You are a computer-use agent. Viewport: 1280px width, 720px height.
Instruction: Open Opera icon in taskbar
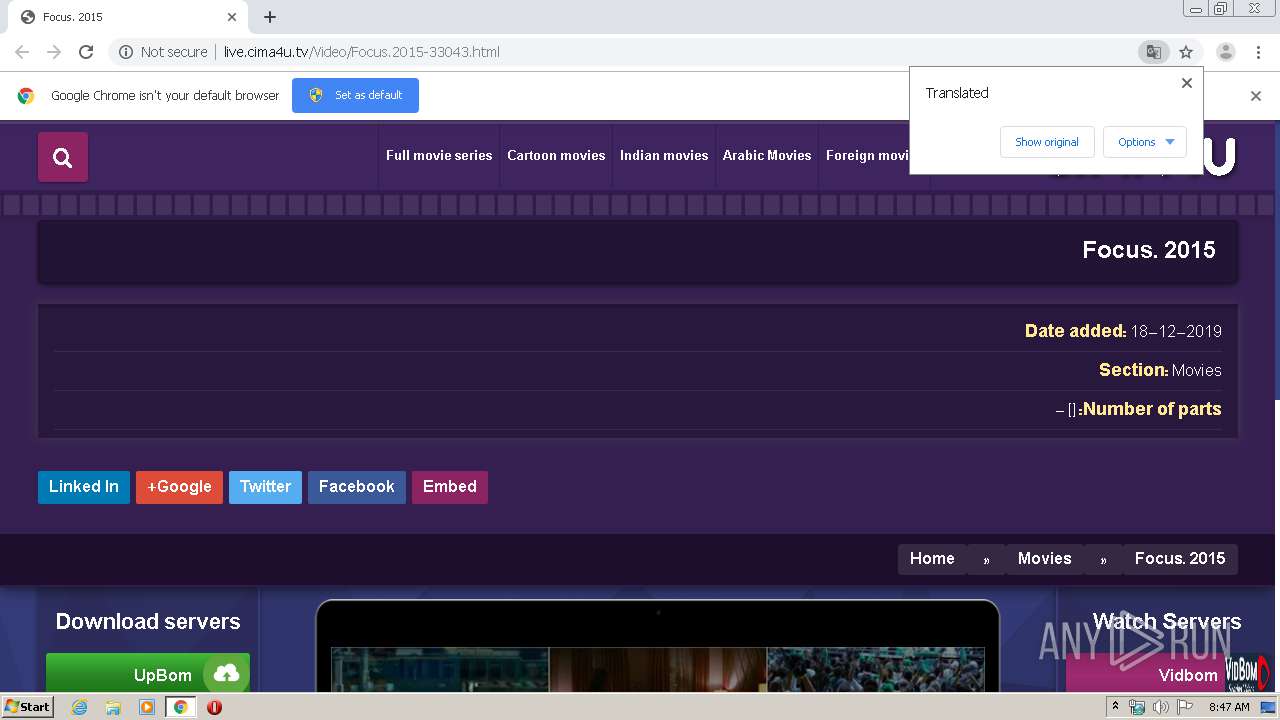214,707
